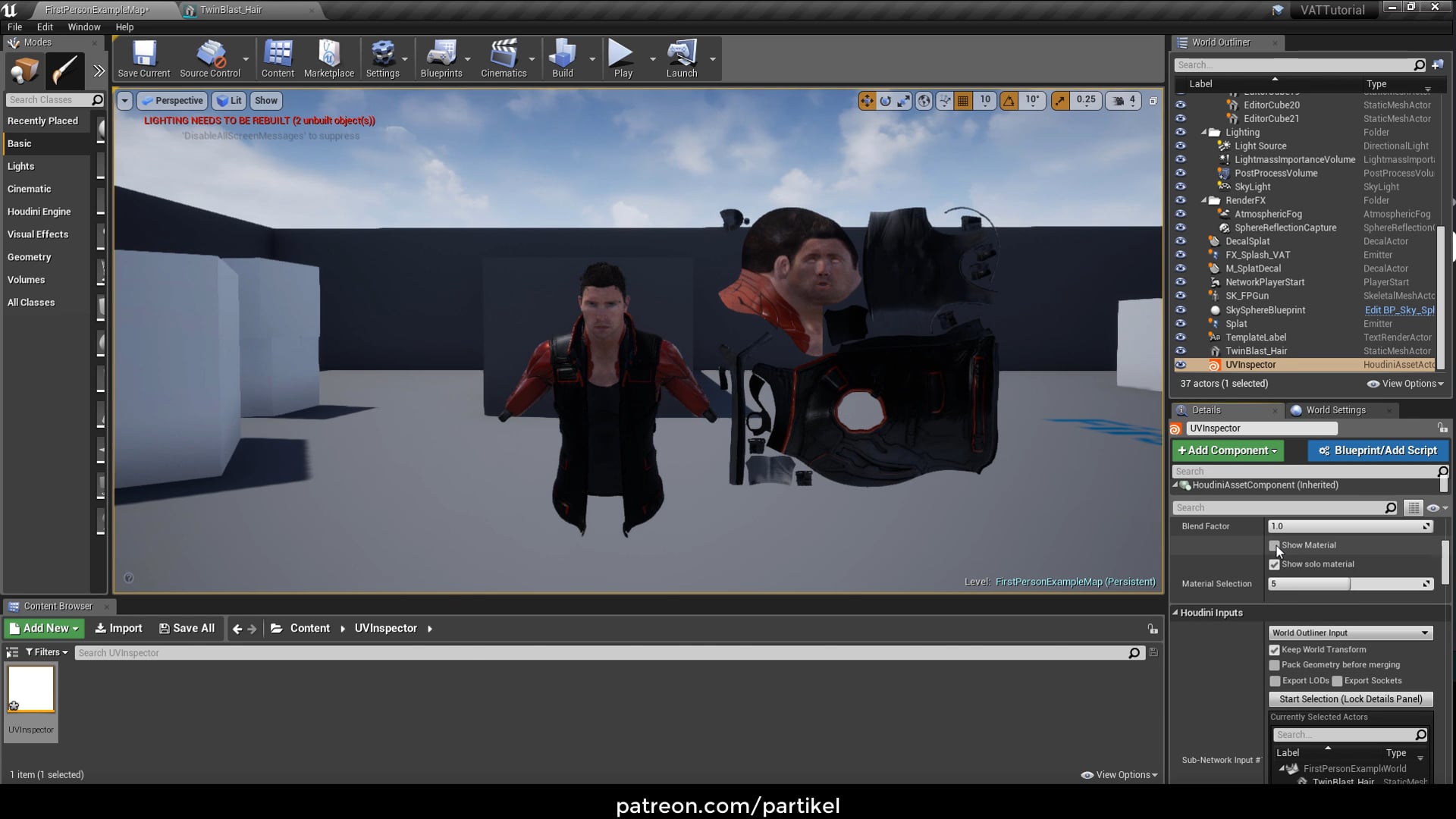
Task: Select the translate gizmo tool in the viewport
Action: pyautogui.click(x=867, y=100)
